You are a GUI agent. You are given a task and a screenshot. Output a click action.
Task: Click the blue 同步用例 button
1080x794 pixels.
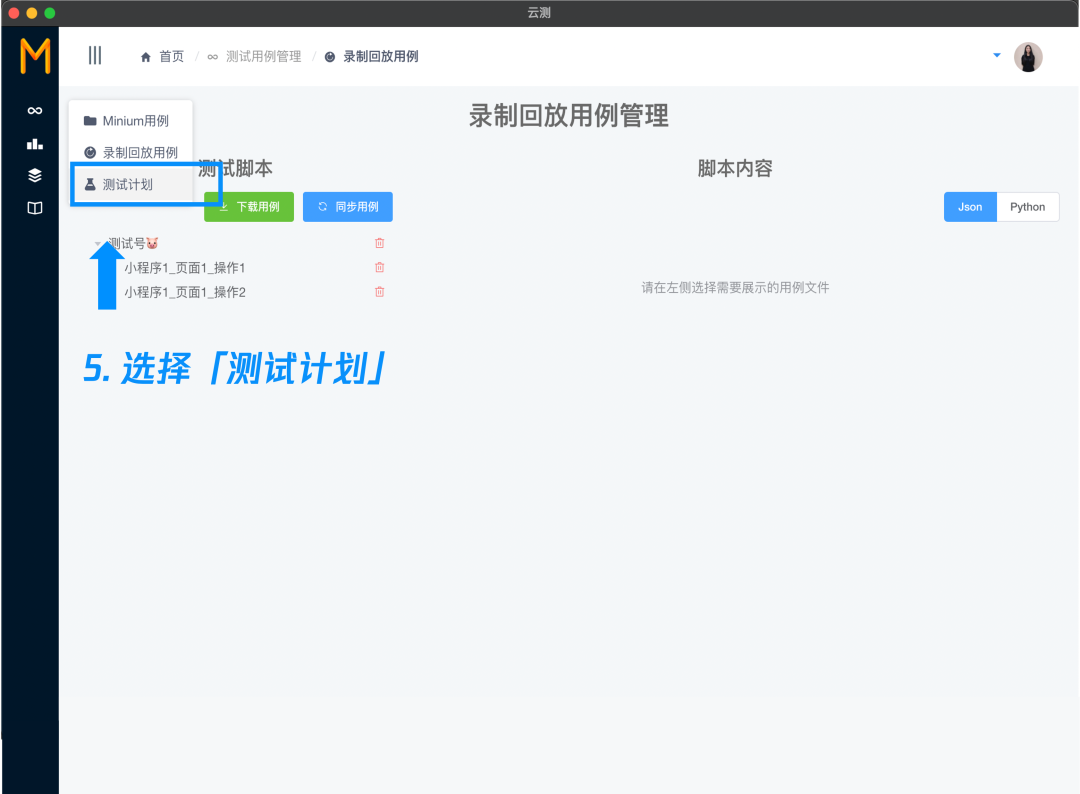348,207
